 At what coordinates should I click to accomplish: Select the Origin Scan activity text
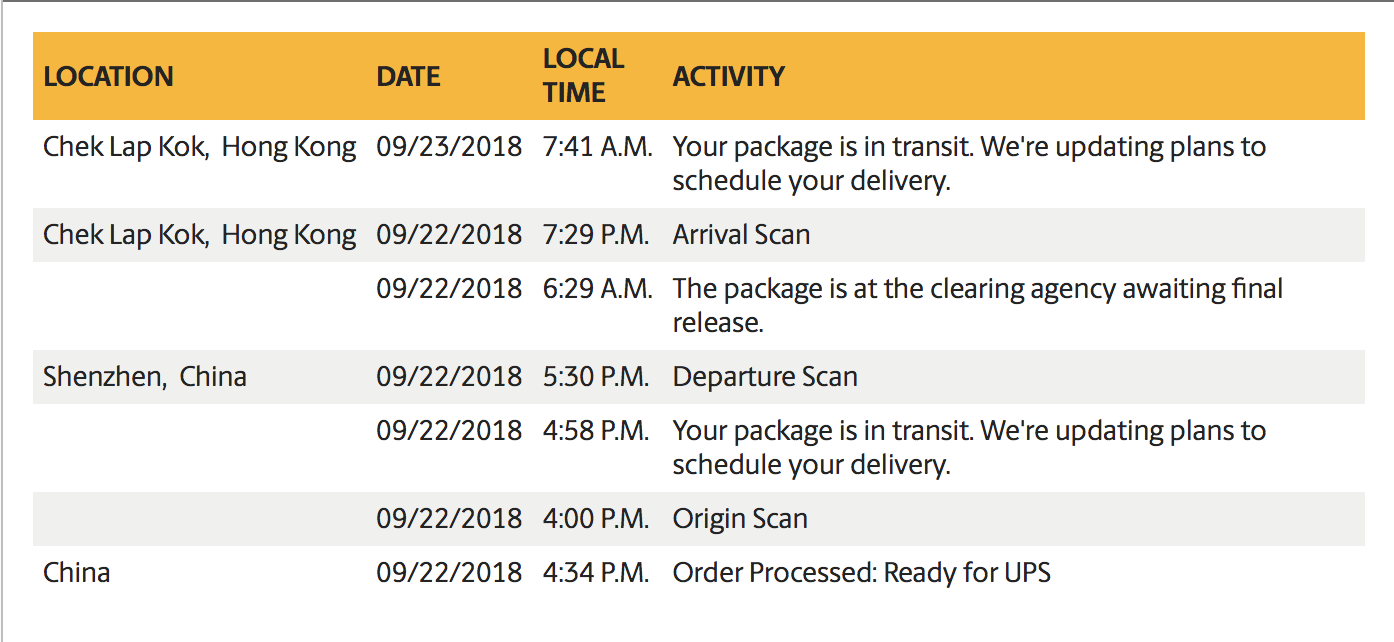740,519
